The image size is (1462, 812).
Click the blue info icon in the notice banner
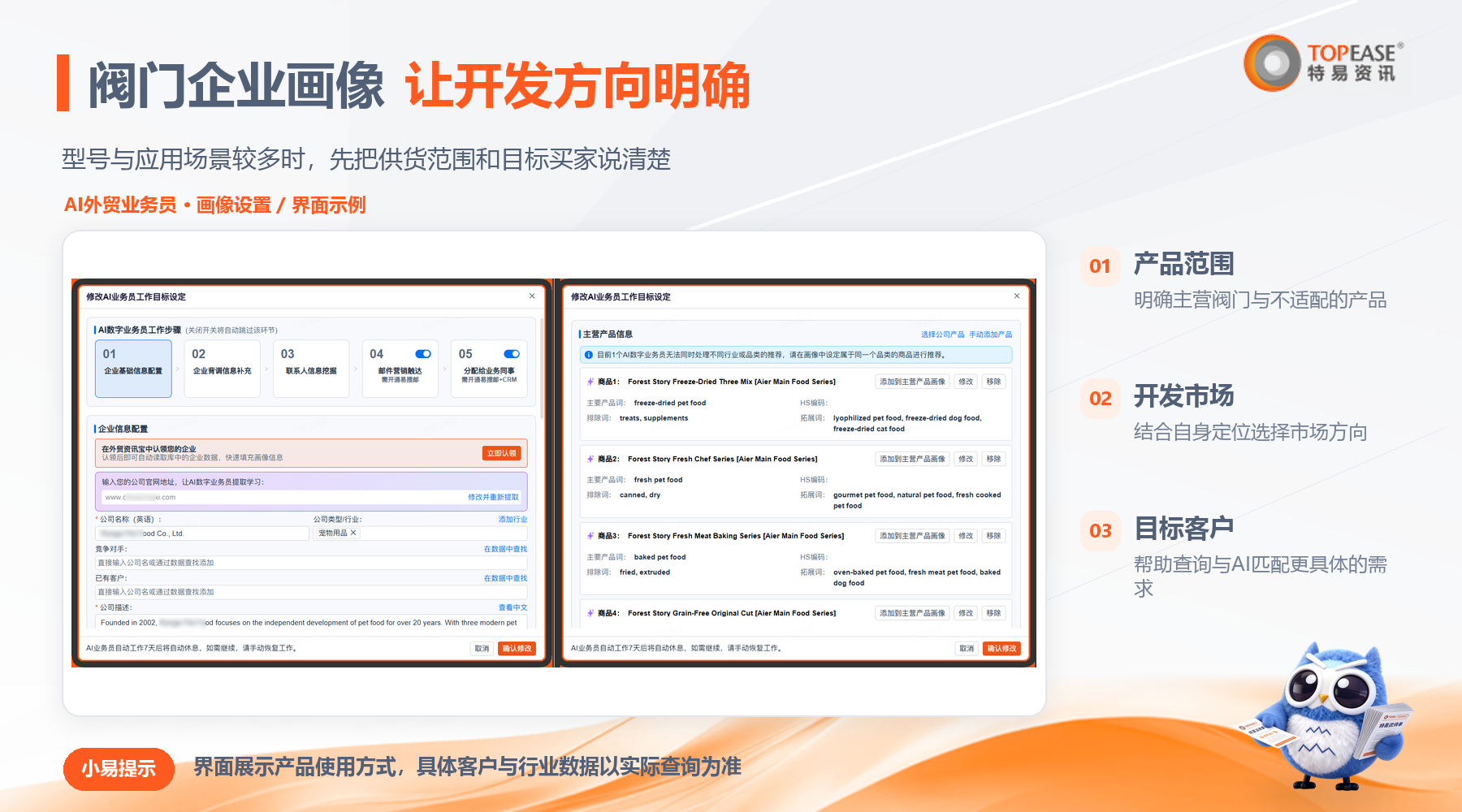click(589, 355)
